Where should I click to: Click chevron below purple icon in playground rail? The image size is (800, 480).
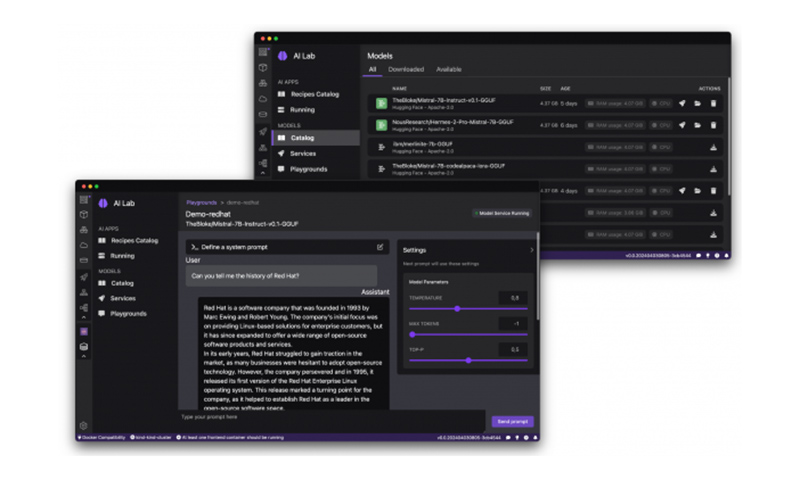[x=84, y=357]
